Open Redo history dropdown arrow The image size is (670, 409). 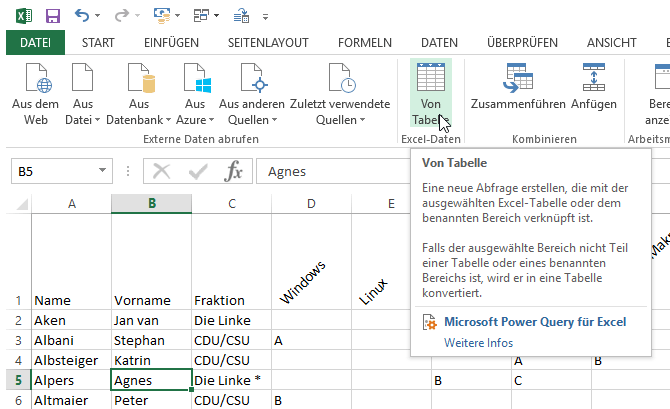click(x=137, y=16)
